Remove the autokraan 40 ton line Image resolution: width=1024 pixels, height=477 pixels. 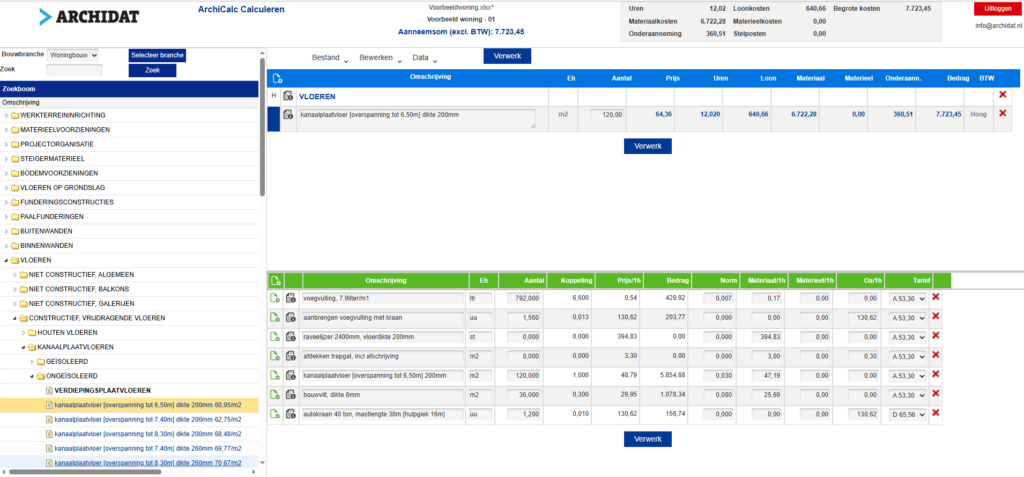pyautogui.click(x=935, y=413)
